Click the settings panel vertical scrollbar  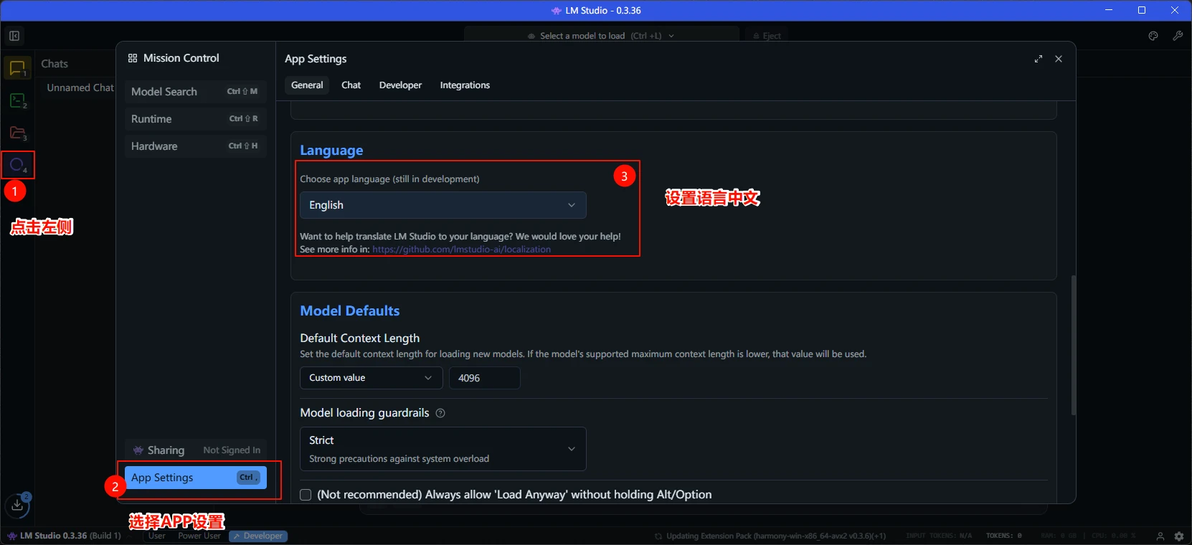[x=1073, y=344]
